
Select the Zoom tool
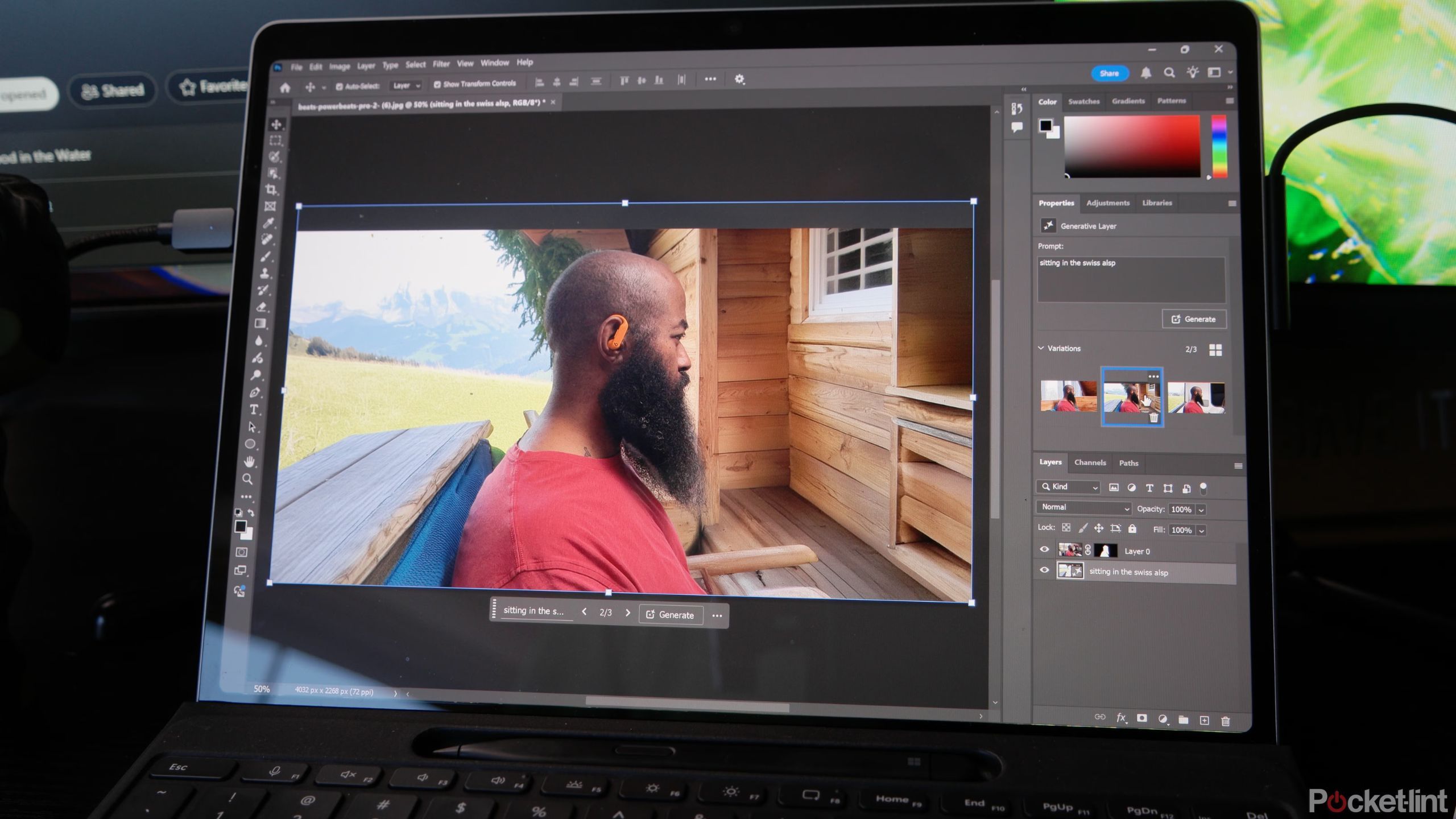pos(247,479)
